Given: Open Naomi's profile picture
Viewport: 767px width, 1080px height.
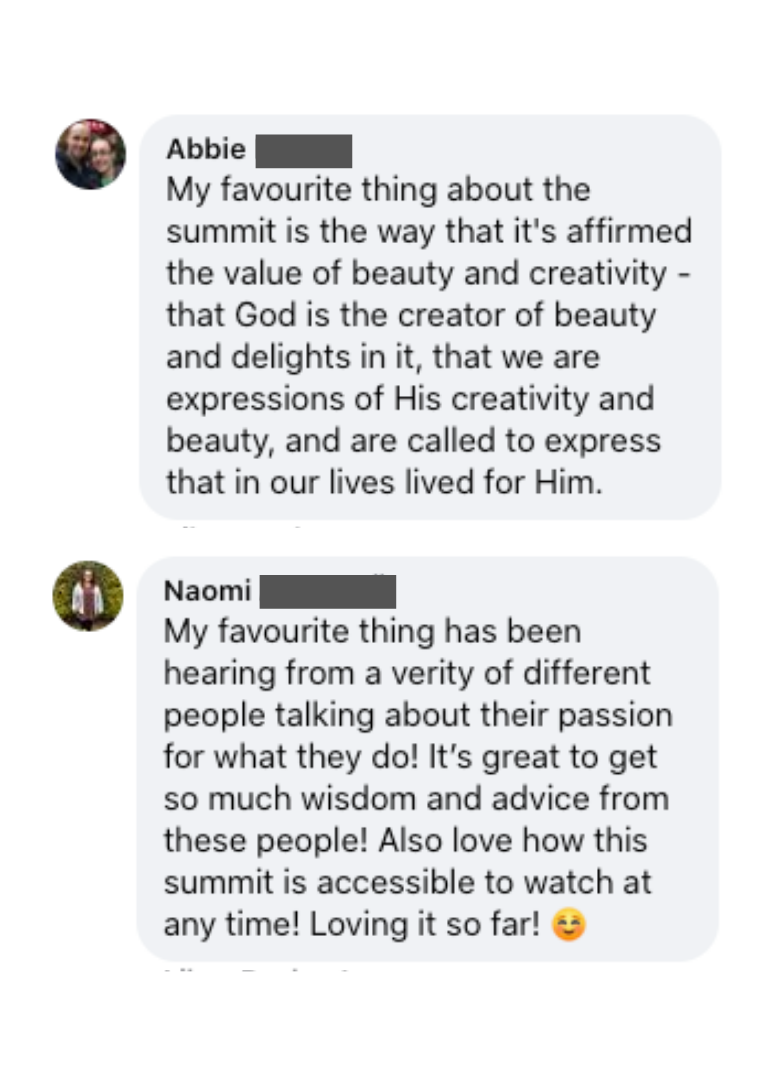Looking at the screenshot, I should (x=88, y=596).
